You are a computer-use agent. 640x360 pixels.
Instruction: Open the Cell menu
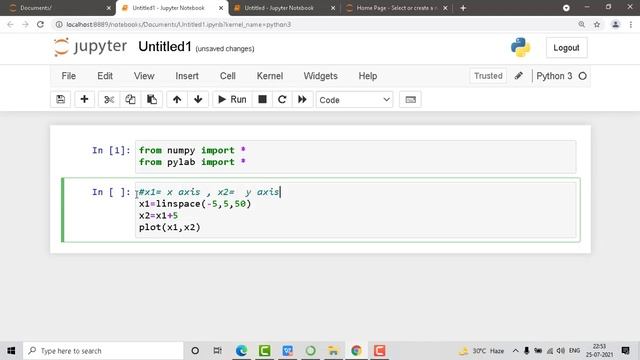[228, 76]
